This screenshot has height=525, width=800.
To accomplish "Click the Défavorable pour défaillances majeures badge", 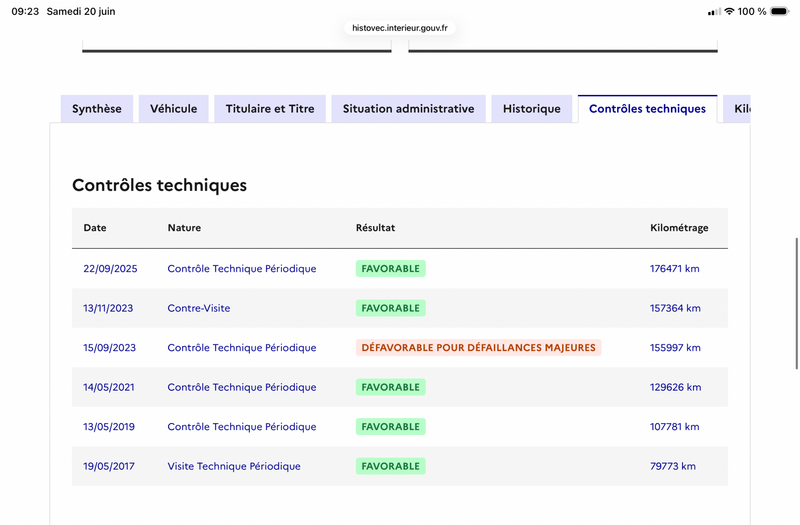I will click(479, 347).
